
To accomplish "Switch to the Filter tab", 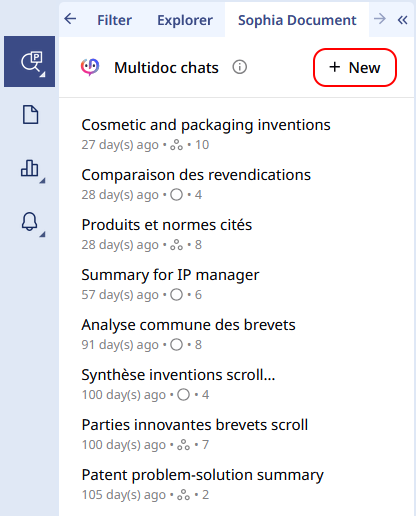I will click(x=114, y=20).
